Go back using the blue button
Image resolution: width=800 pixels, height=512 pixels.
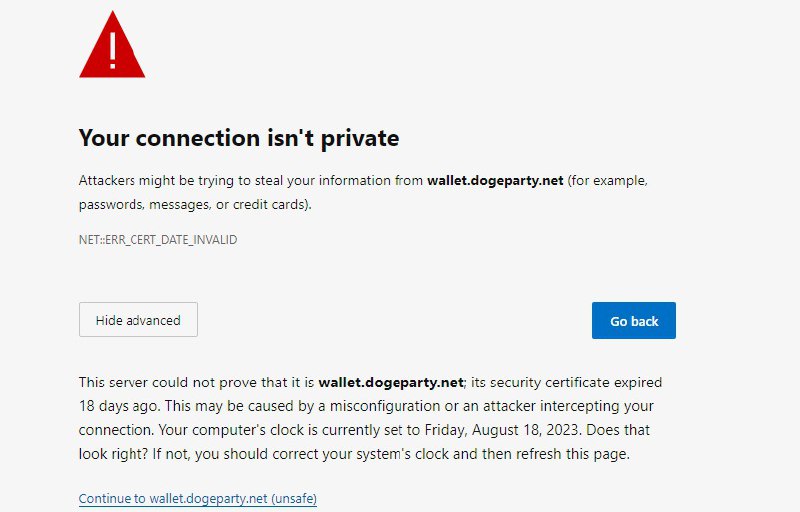click(x=634, y=321)
